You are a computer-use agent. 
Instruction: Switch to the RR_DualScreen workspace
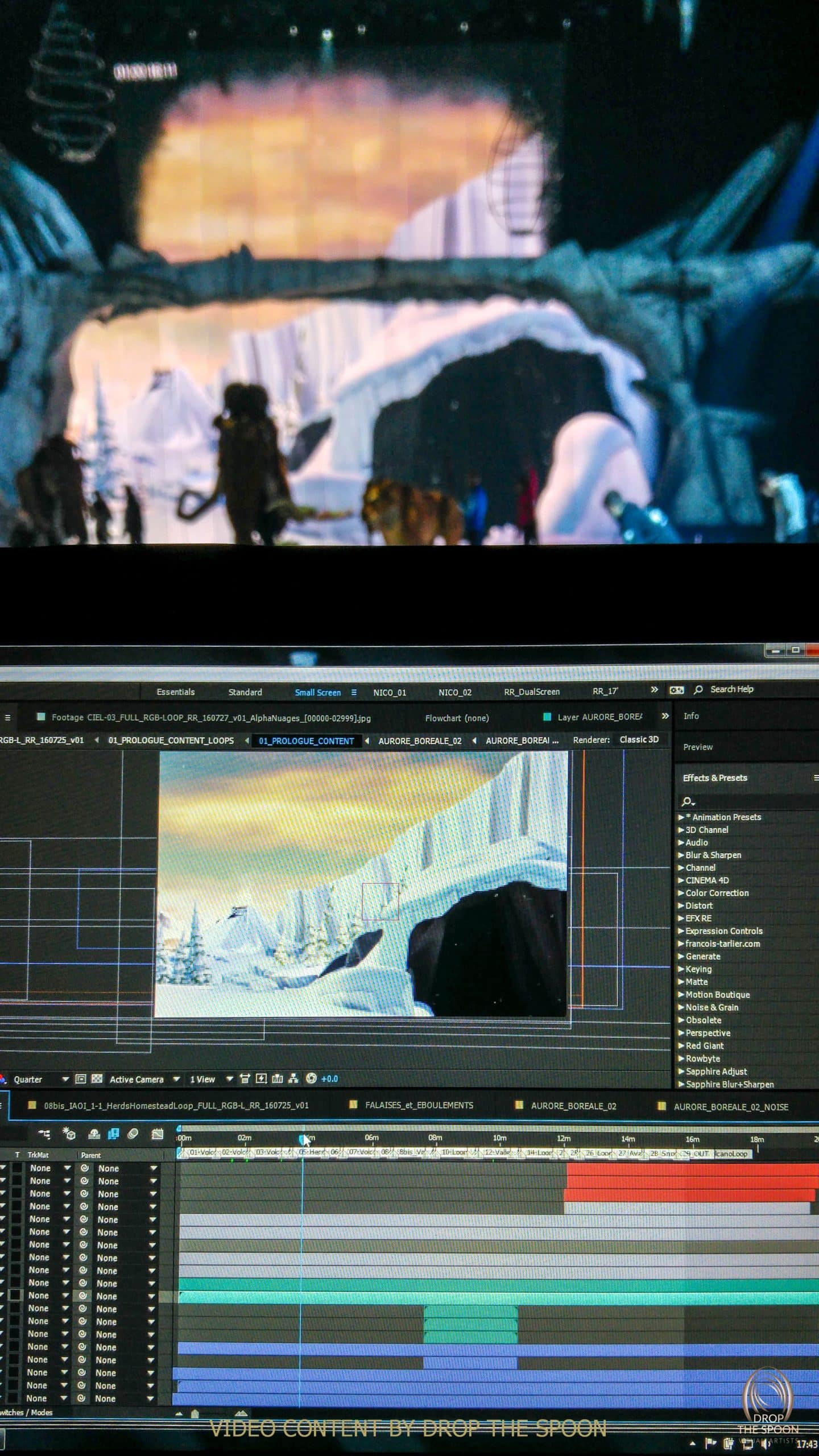(532, 692)
